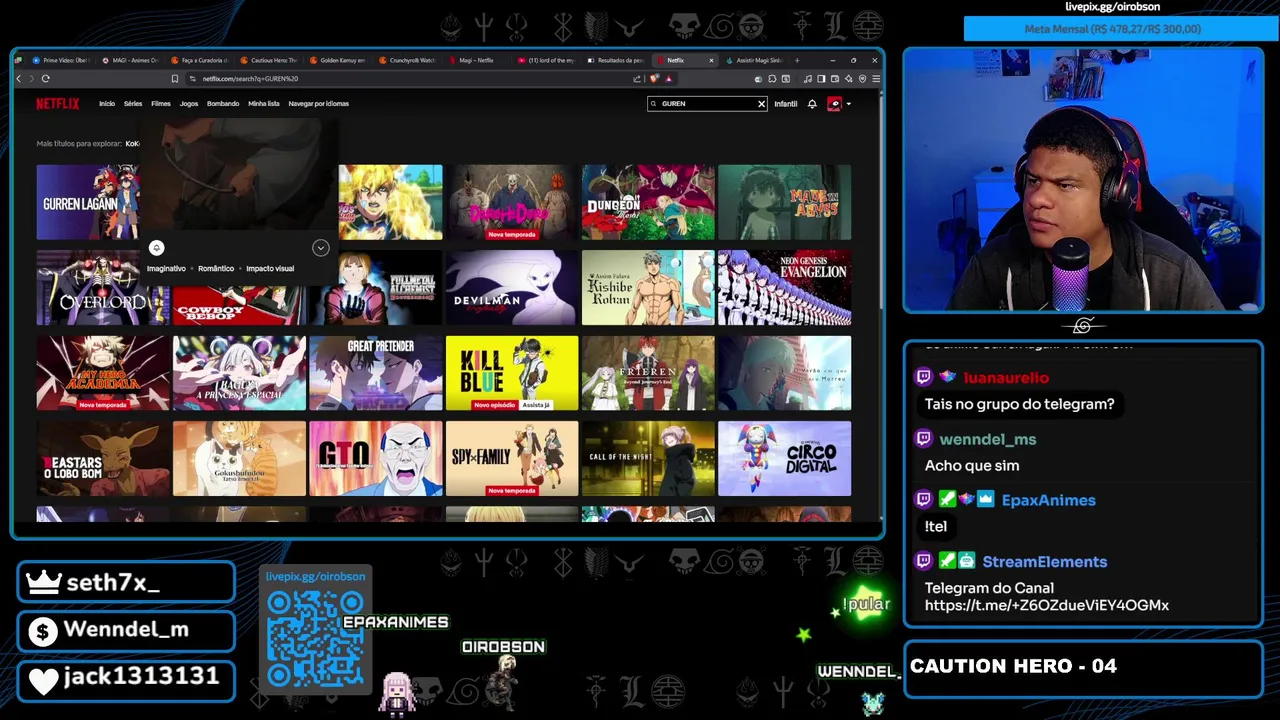
Task: Open Filmes in Netflix menu
Action: point(161,104)
